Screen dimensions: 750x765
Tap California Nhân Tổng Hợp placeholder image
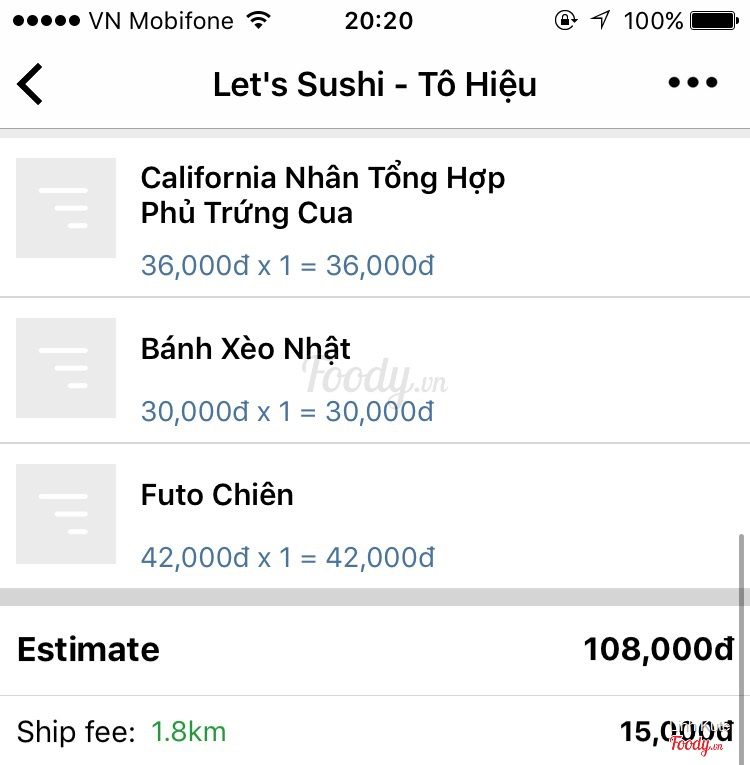(x=66, y=208)
